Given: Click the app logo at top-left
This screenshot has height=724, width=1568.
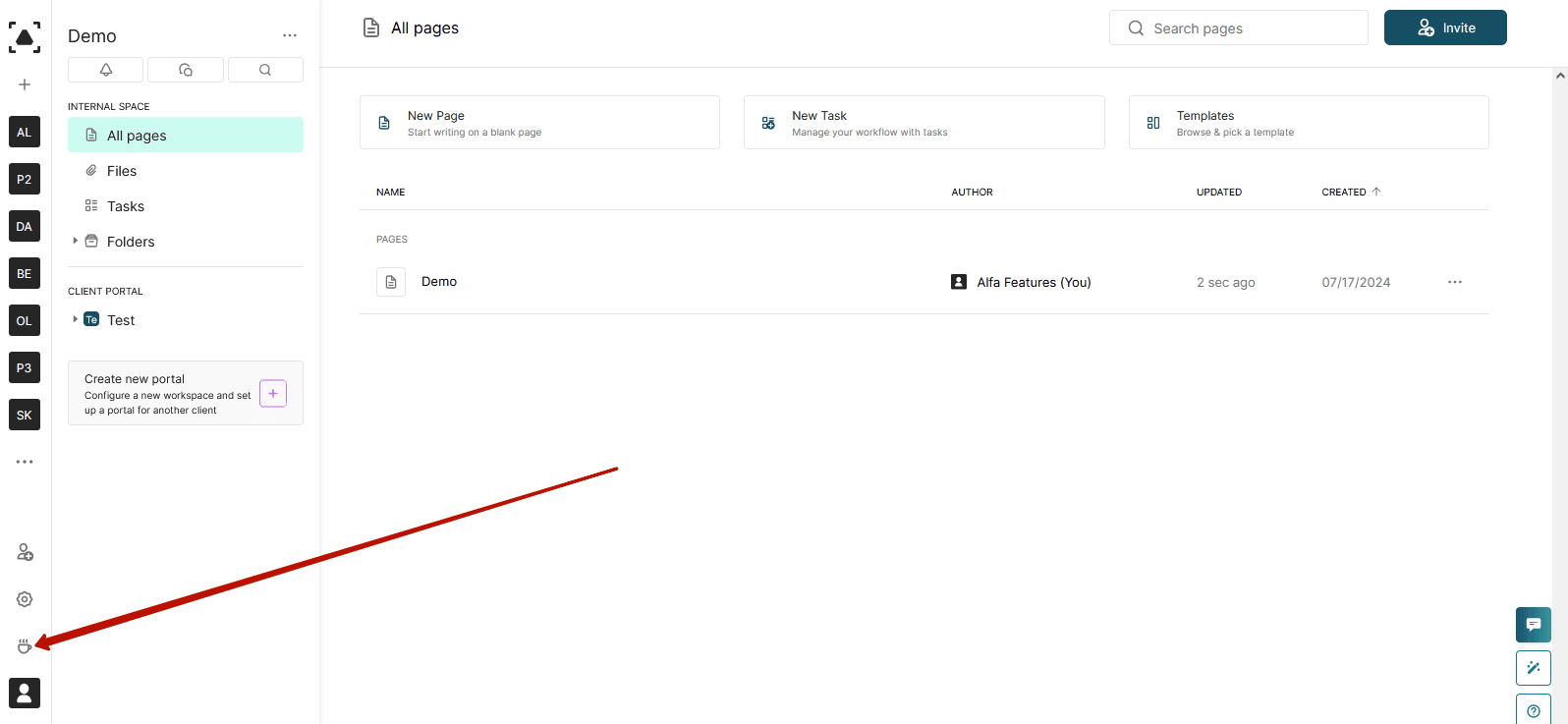Looking at the screenshot, I should [25, 37].
